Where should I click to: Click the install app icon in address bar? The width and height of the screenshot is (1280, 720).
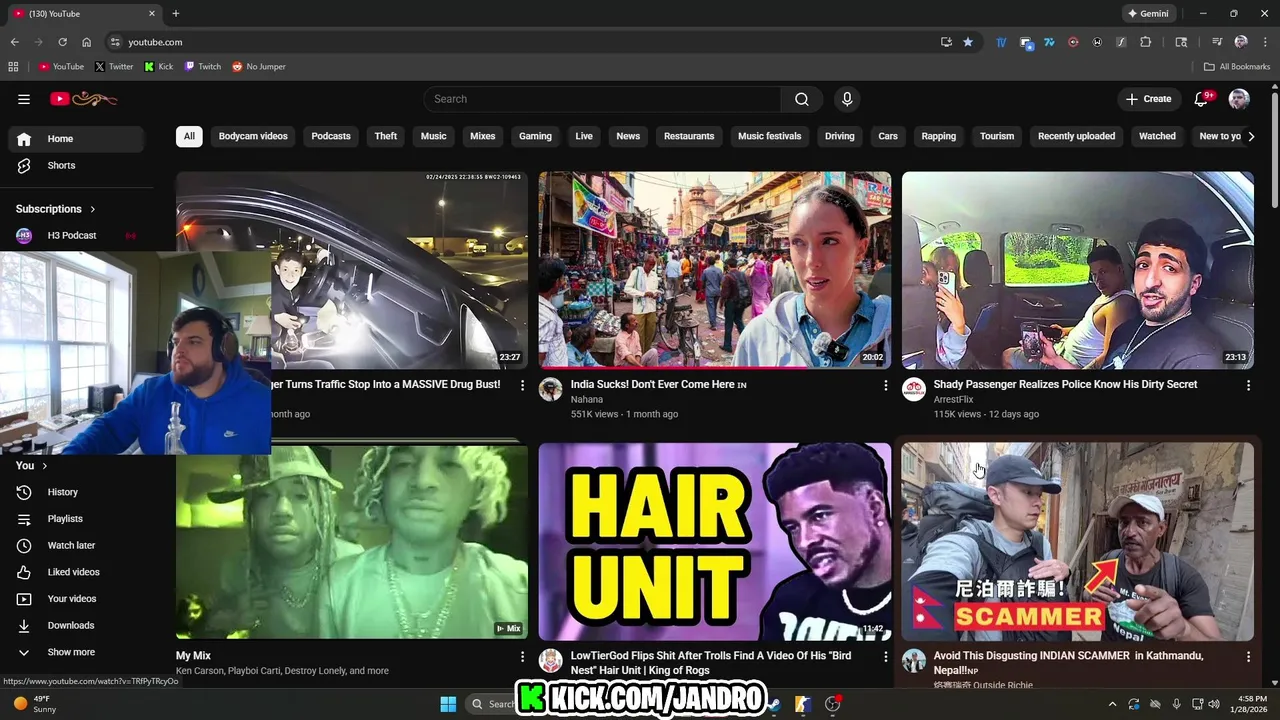946,42
